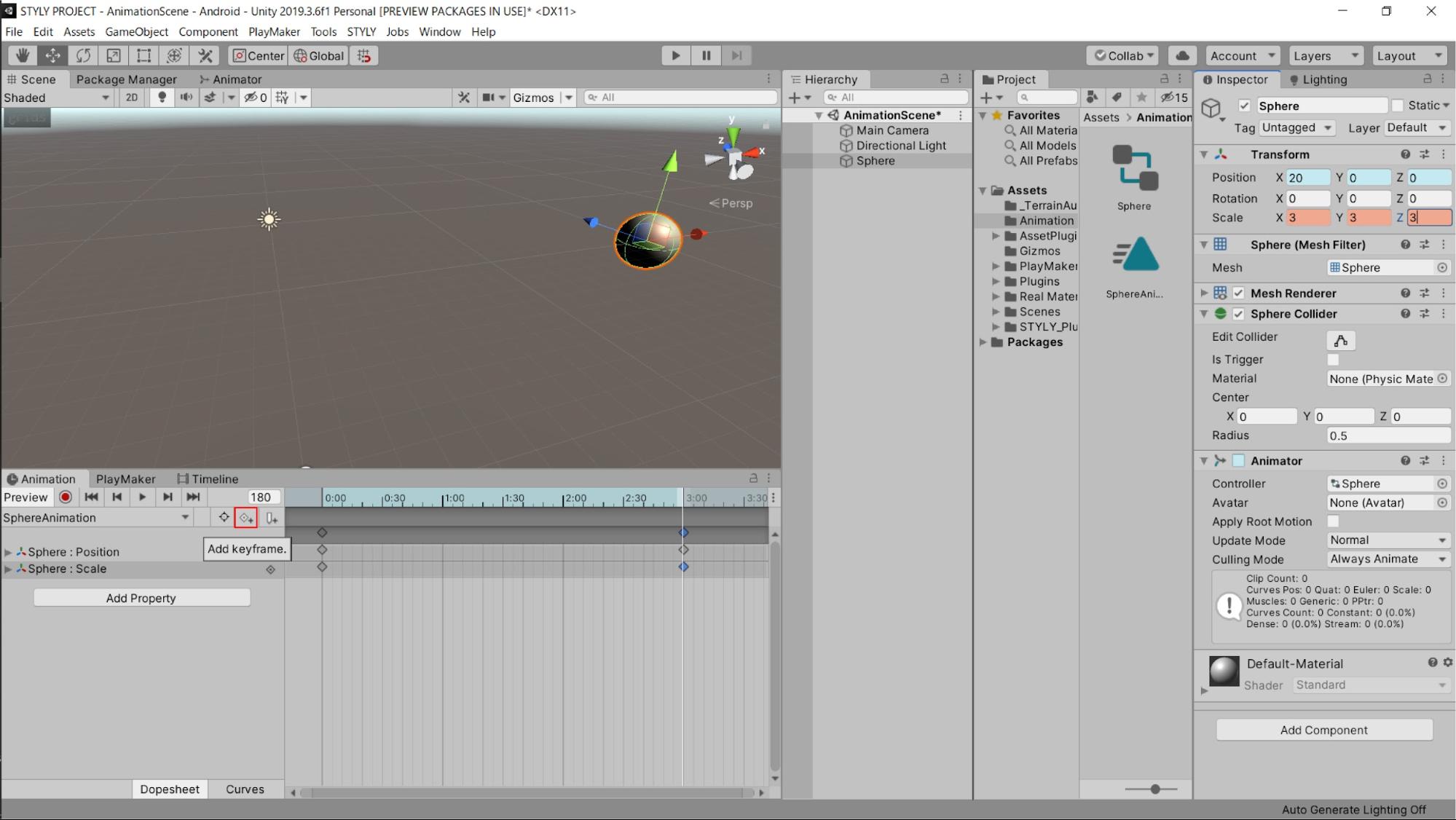Click the Edit Collider button

point(1341,341)
